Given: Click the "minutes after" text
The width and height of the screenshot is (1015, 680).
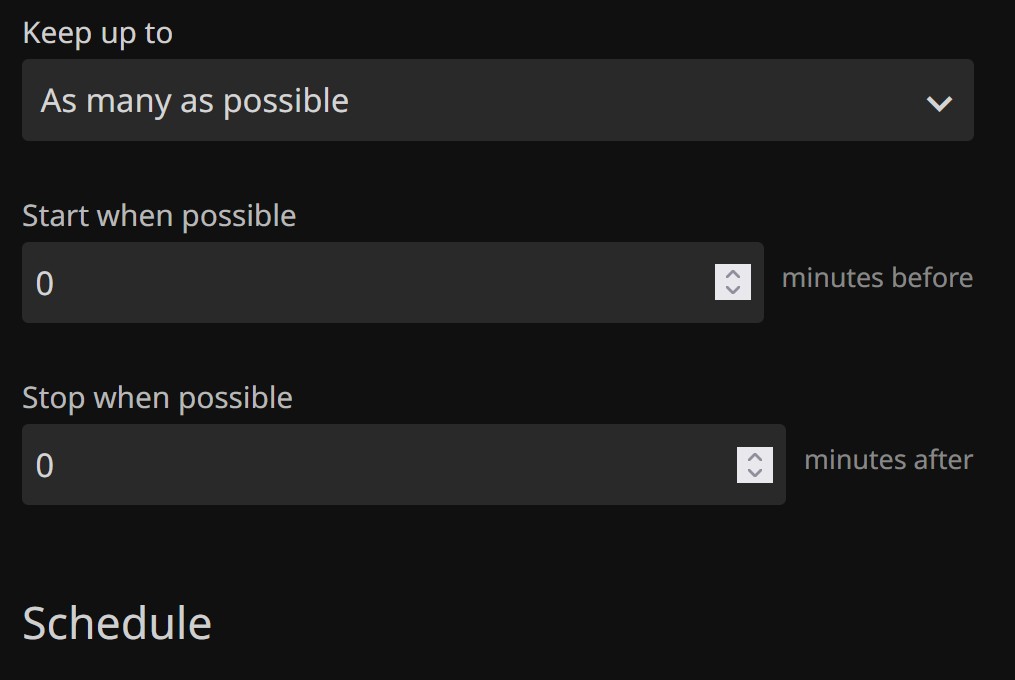Looking at the screenshot, I should [888, 460].
